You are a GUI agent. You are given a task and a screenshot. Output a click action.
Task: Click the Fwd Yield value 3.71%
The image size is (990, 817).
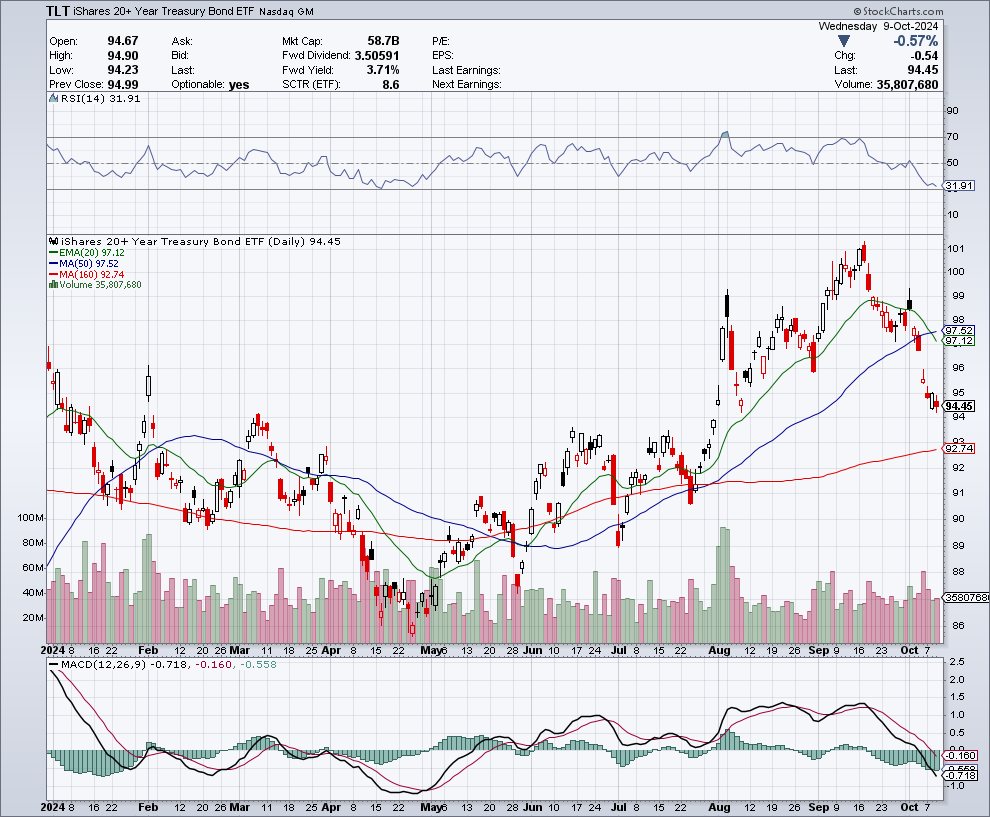(383, 69)
